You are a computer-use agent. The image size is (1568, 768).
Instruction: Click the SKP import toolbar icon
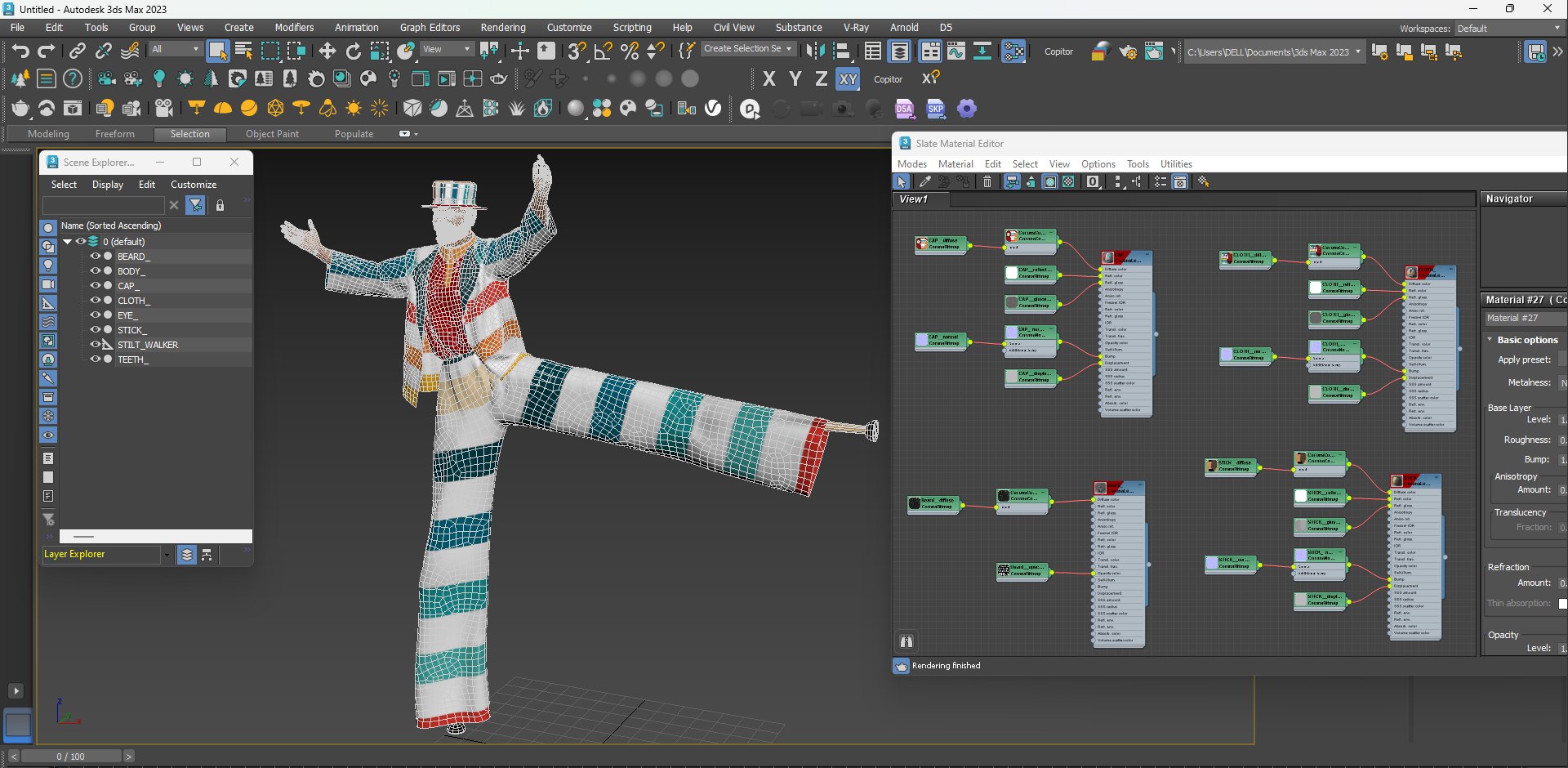(936, 109)
